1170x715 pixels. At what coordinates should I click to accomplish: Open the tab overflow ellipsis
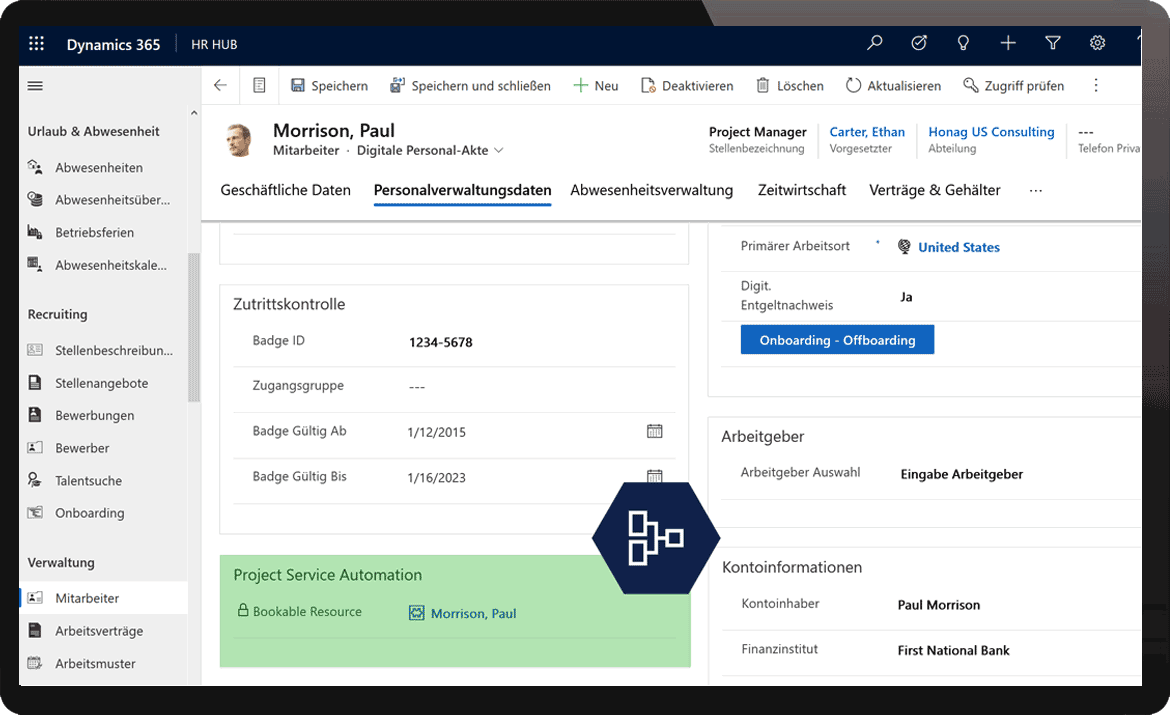[x=1036, y=191]
